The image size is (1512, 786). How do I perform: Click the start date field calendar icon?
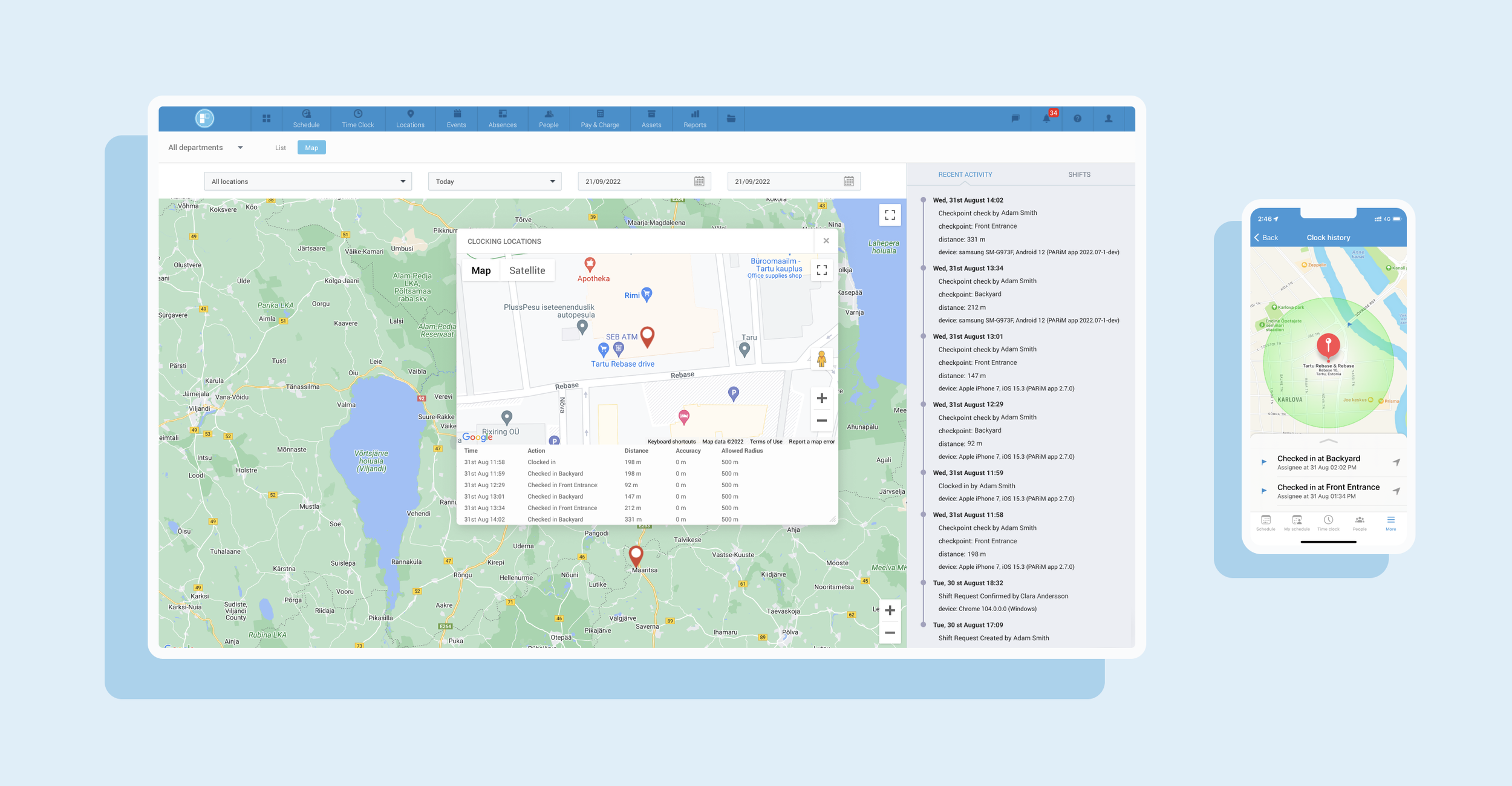pyautogui.click(x=699, y=182)
